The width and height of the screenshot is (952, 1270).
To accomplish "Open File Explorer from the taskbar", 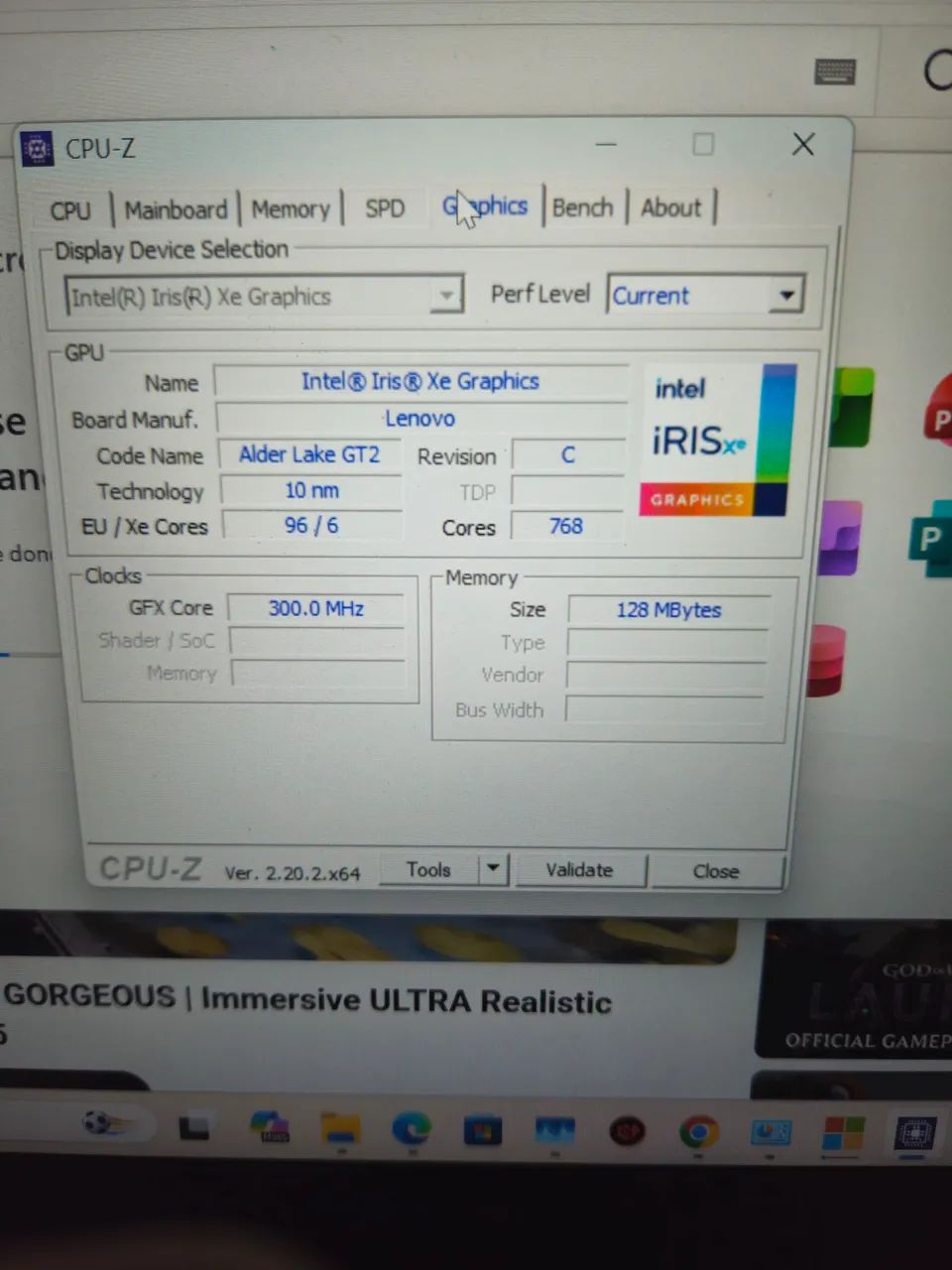I will [340, 1129].
